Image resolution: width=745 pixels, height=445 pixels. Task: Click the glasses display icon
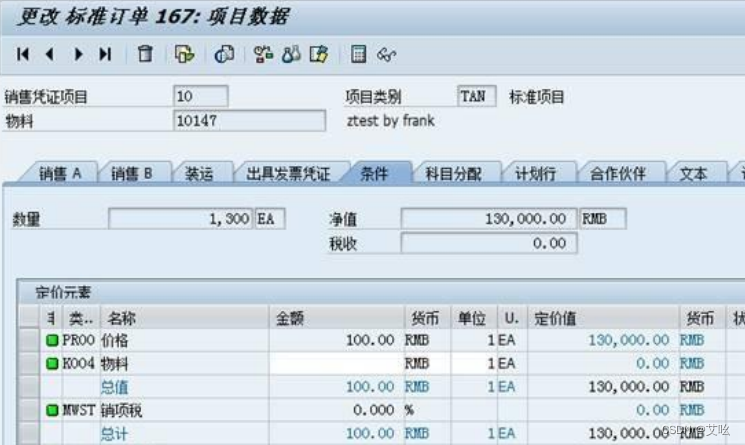(x=386, y=55)
